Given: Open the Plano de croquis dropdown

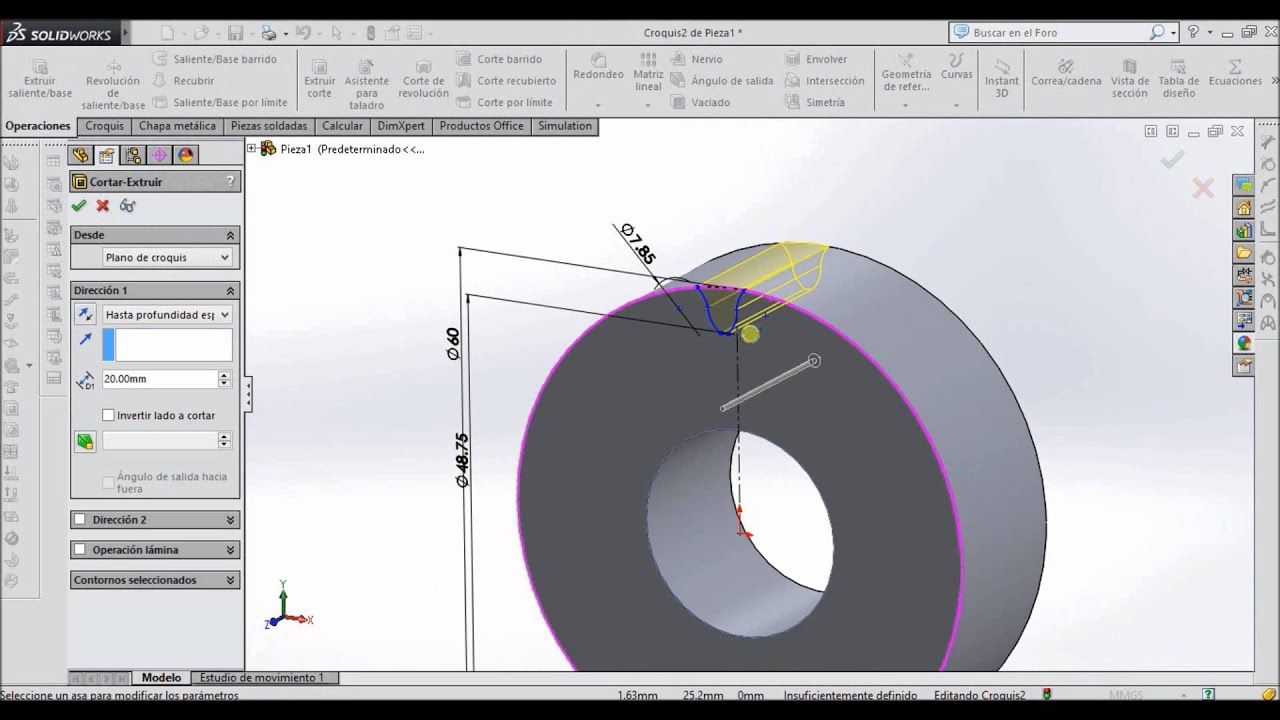Looking at the screenshot, I should tap(167, 257).
